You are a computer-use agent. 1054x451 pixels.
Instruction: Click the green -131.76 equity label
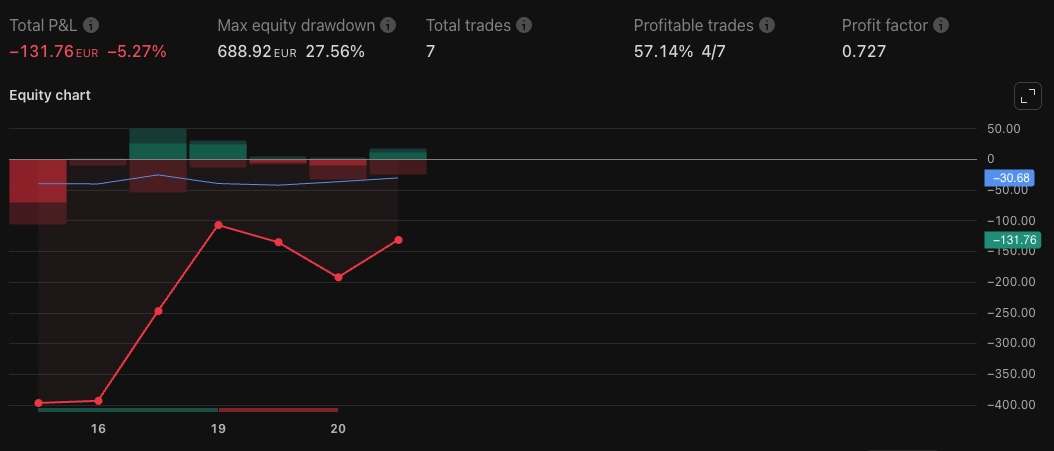[x=1011, y=240]
